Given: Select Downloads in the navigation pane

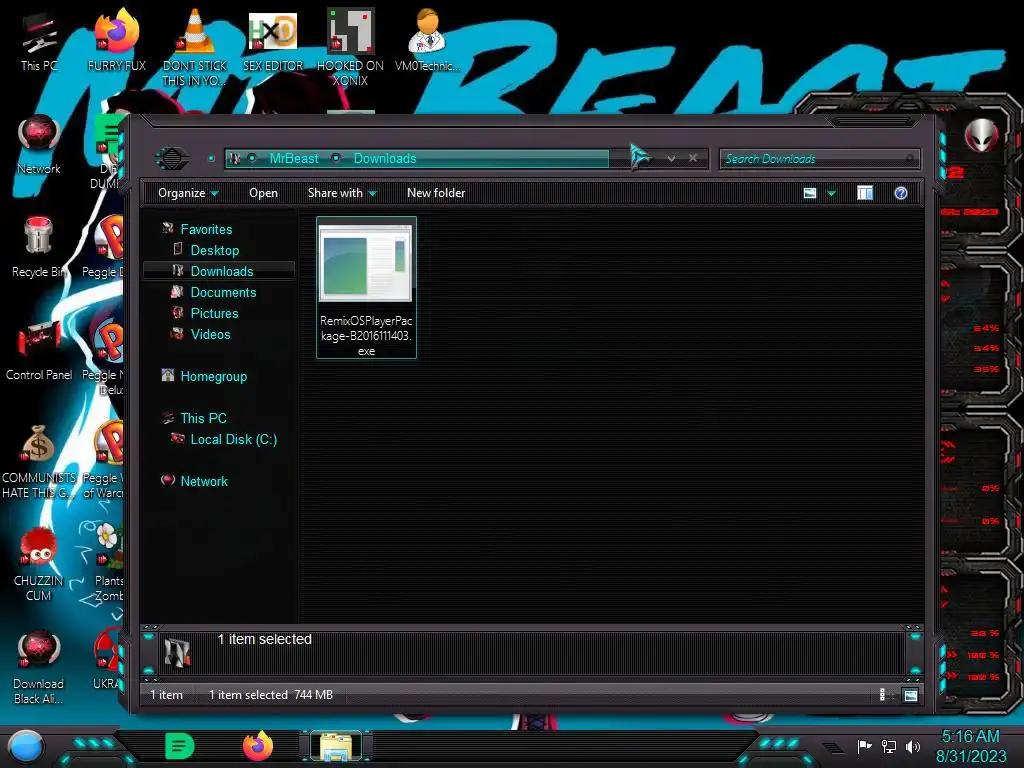Looking at the screenshot, I should pyautogui.click(x=221, y=271).
